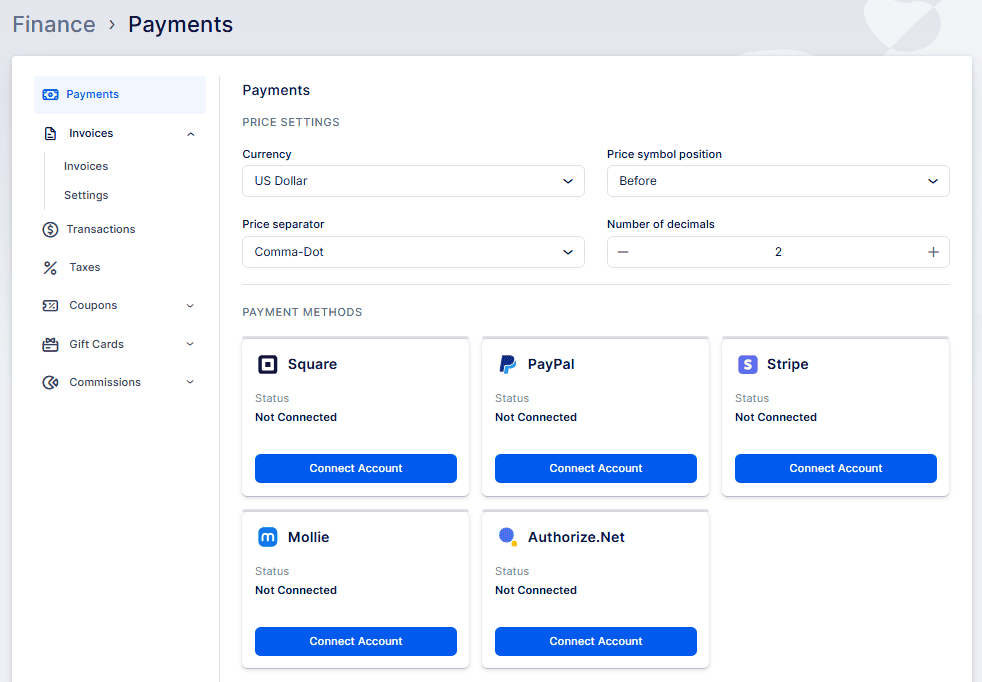Click the Mollie card title text
Image resolution: width=982 pixels, height=682 pixels.
pyautogui.click(x=308, y=537)
